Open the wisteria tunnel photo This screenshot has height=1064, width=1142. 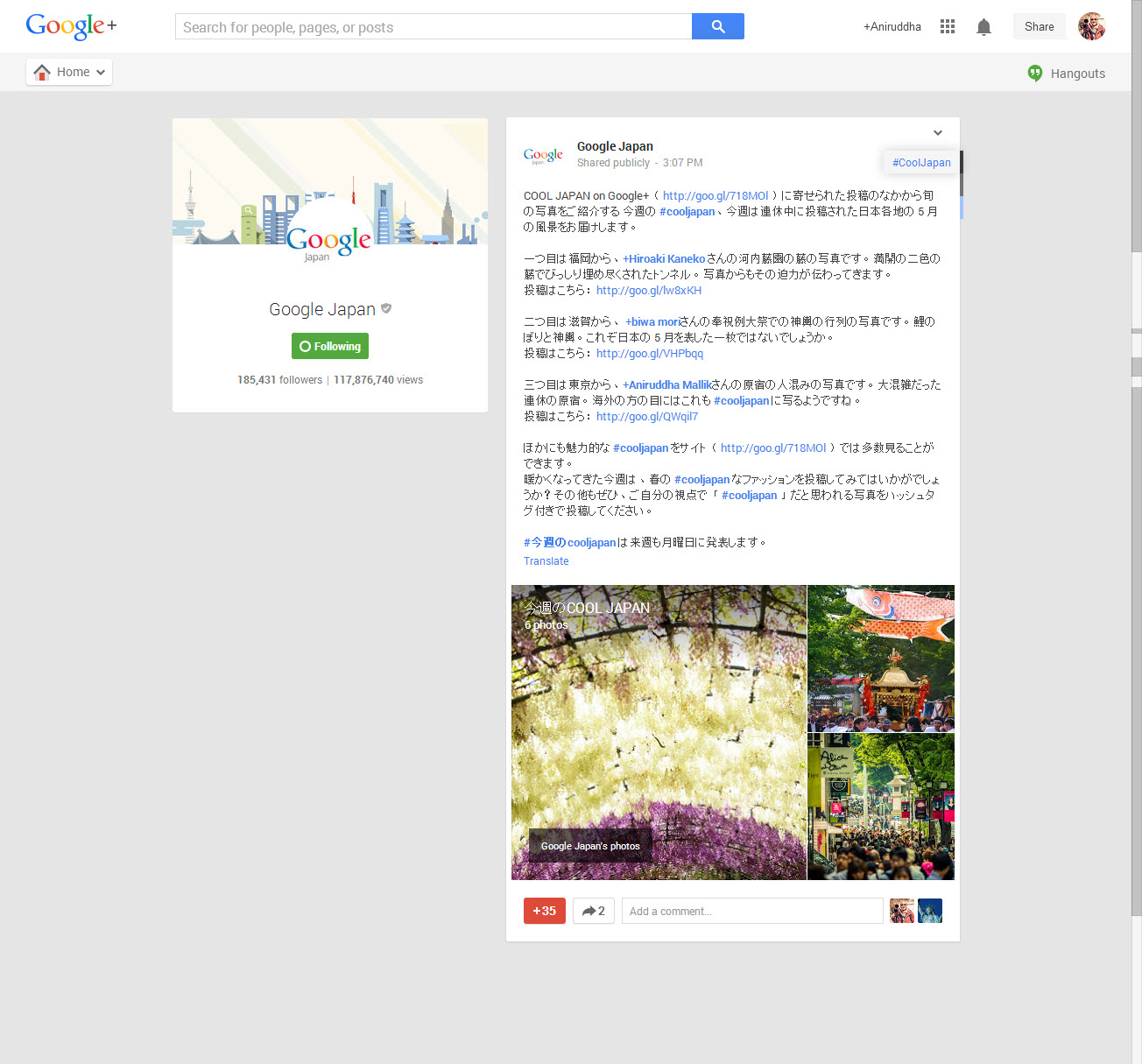659,732
